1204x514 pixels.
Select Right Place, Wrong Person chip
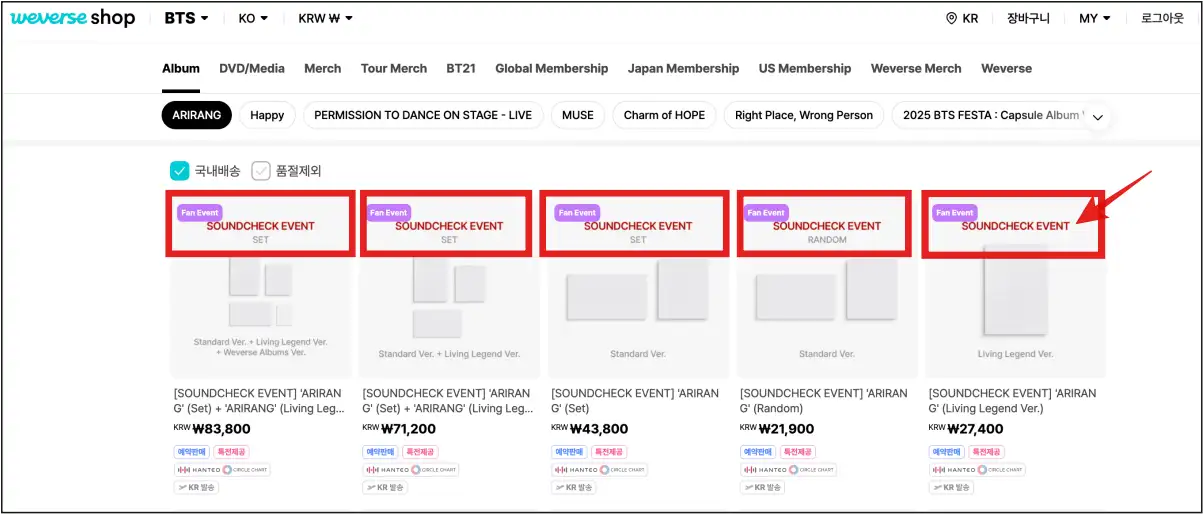pyautogui.click(x=804, y=115)
